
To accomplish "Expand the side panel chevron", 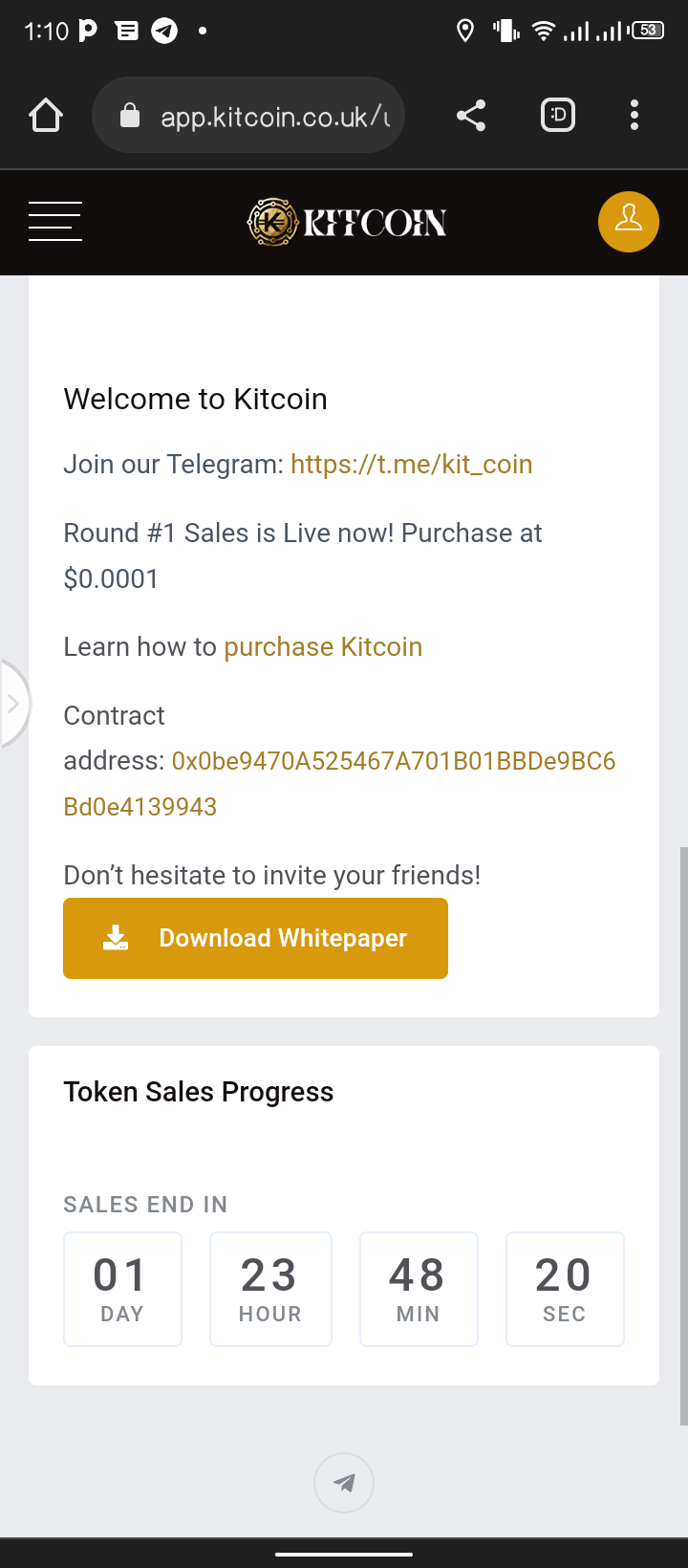I will pyautogui.click(x=13, y=704).
